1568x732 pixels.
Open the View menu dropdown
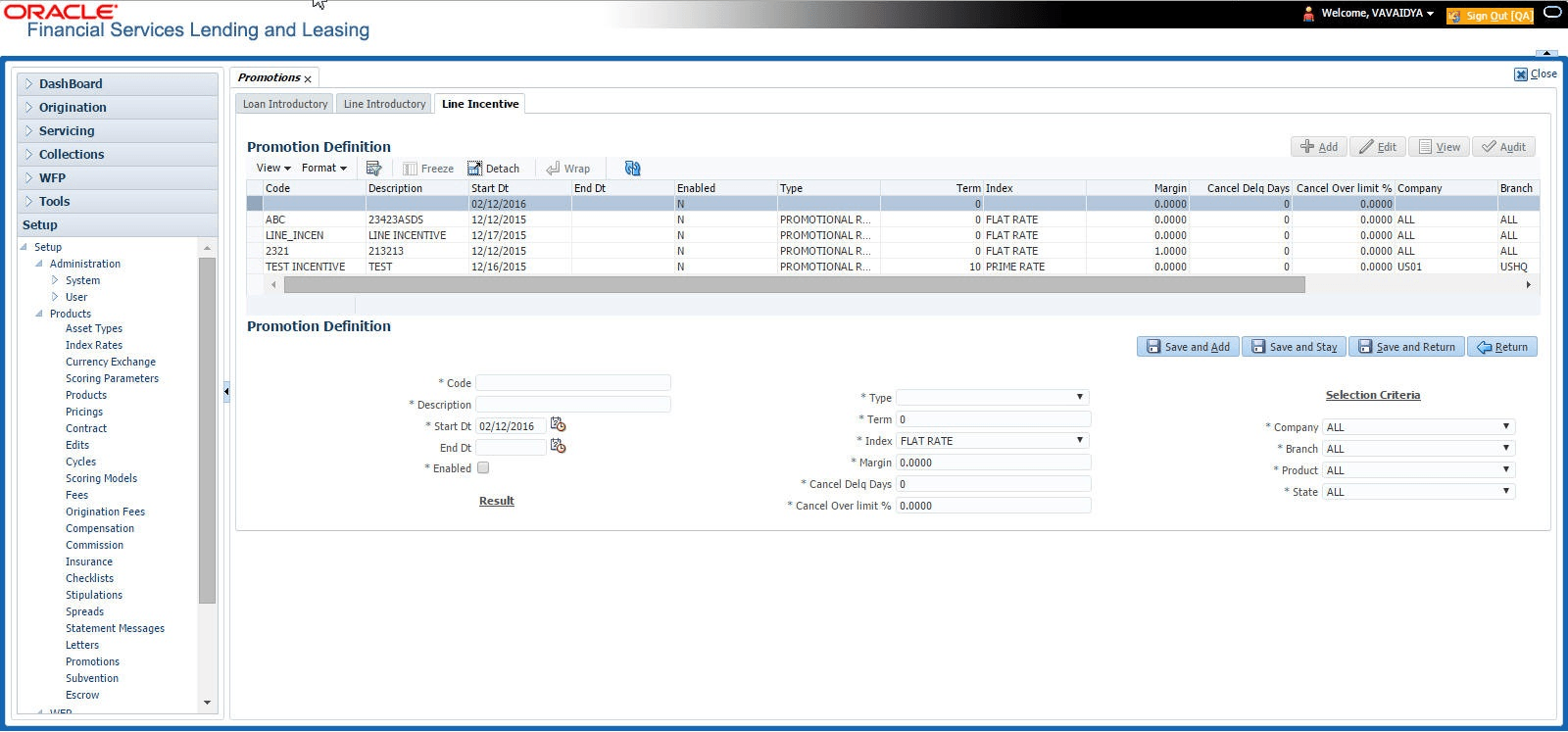click(x=273, y=169)
